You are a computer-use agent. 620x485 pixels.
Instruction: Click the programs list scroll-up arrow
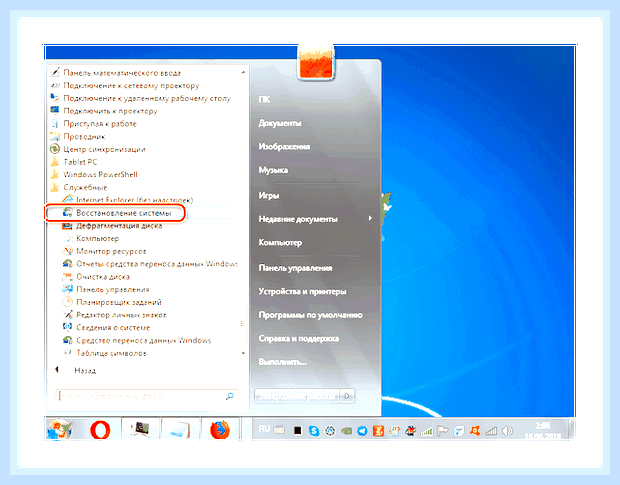pyautogui.click(x=243, y=72)
